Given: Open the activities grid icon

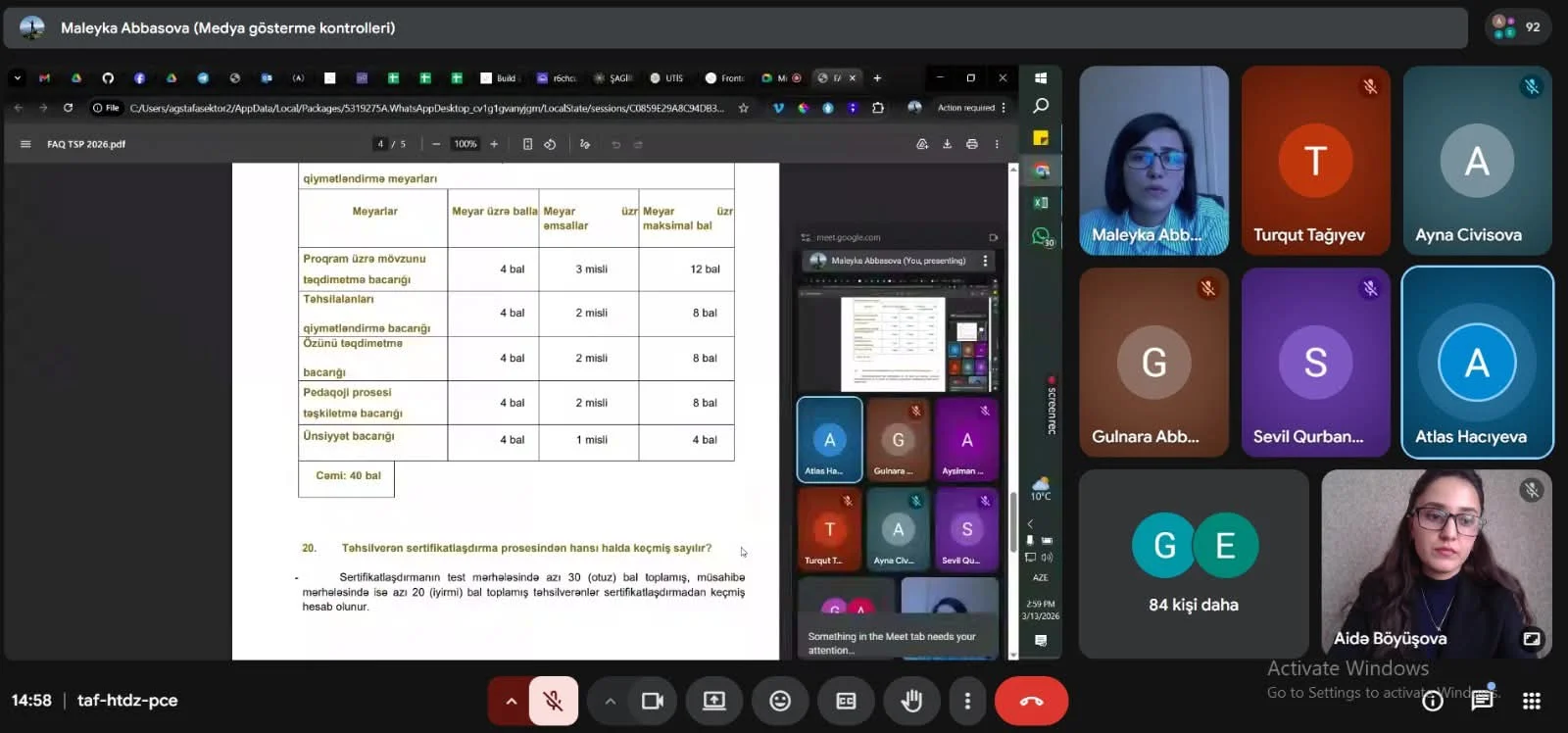Looking at the screenshot, I should pos(1532,700).
